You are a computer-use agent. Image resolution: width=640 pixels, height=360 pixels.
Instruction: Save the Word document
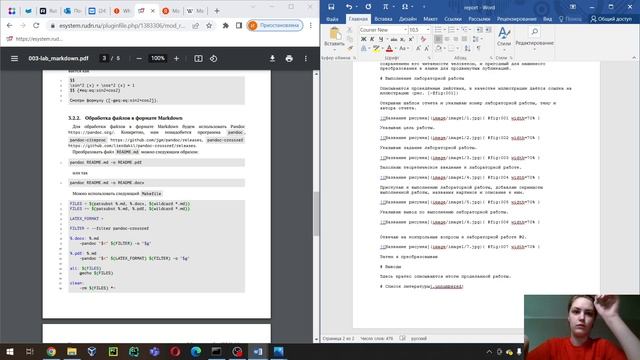click(331, 7)
